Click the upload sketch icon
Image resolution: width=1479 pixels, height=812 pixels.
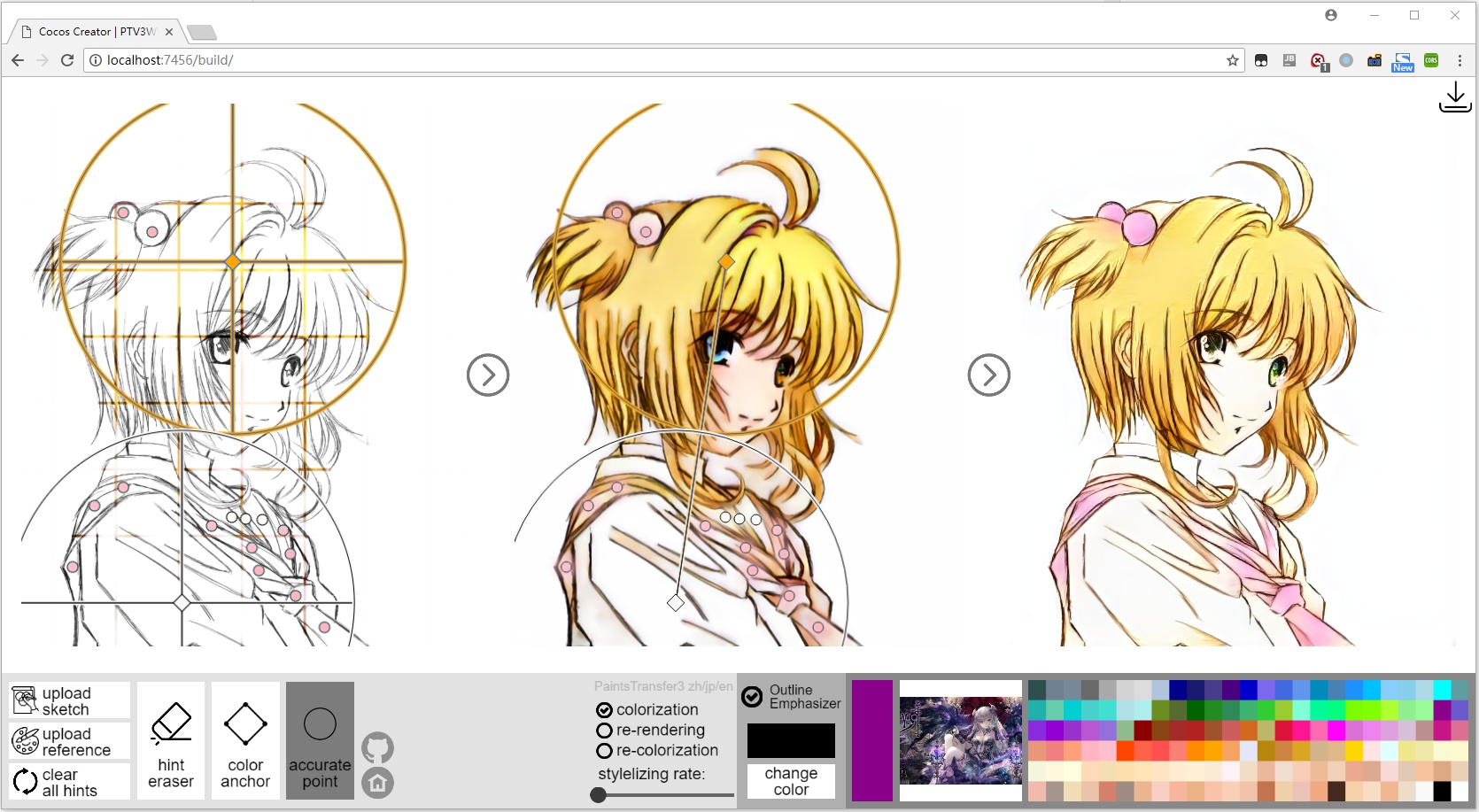pyautogui.click(x=25, y=700)
